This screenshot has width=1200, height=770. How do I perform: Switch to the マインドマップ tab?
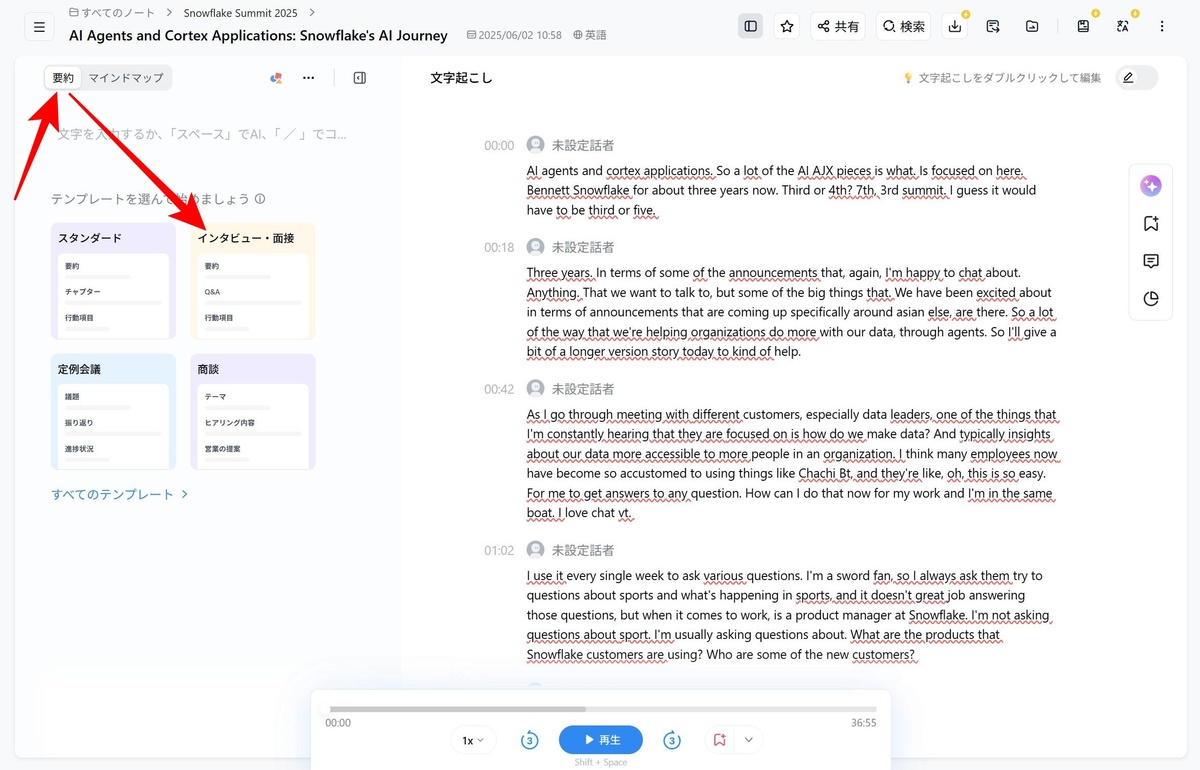[126, 78]
